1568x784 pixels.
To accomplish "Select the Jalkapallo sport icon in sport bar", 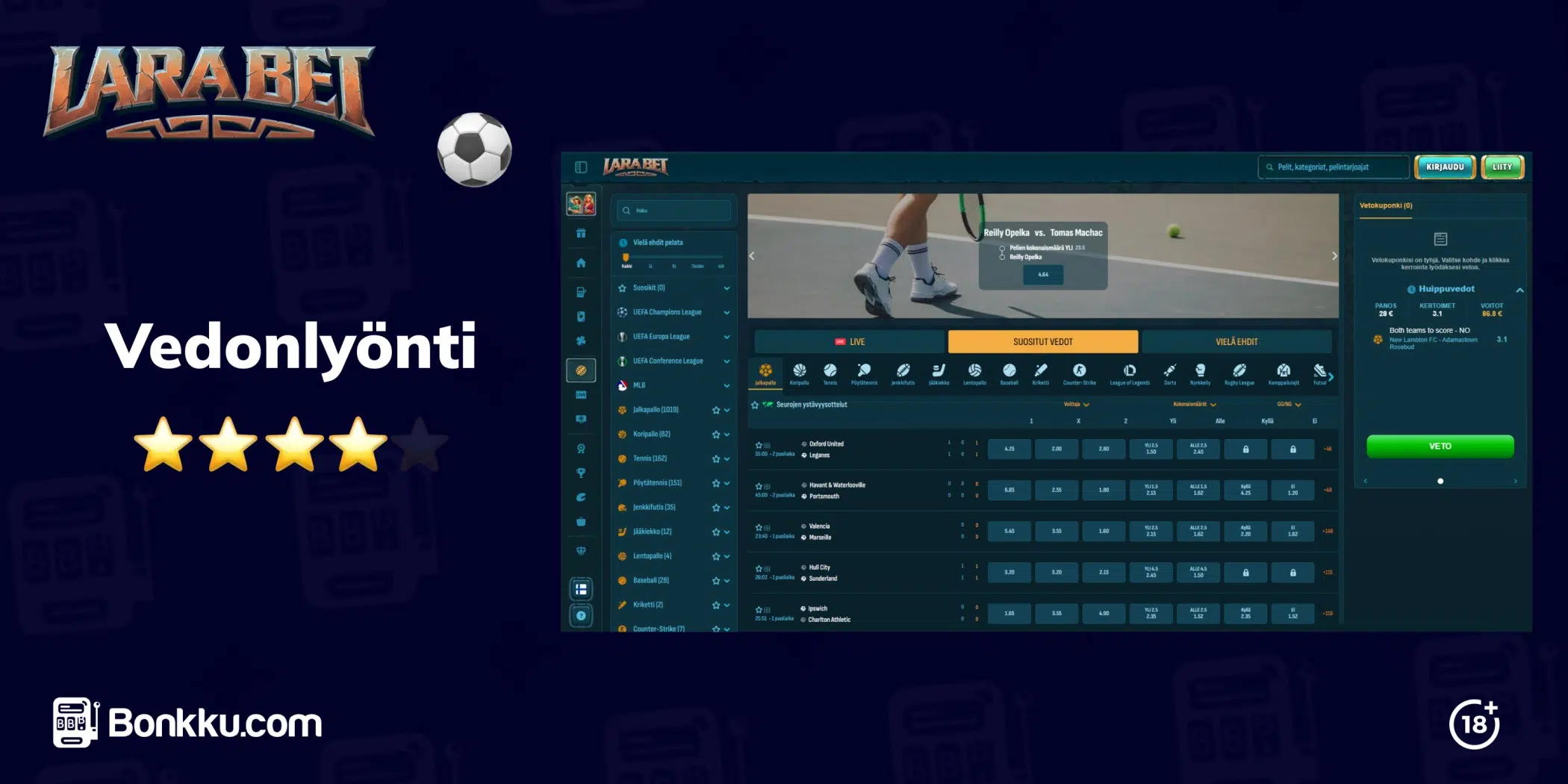I will point(765,374).
